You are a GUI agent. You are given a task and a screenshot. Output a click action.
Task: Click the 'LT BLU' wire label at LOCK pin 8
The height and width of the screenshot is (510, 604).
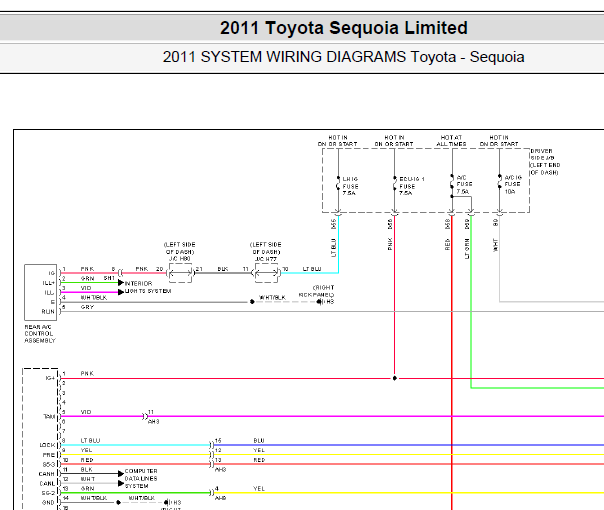[90, 441]
